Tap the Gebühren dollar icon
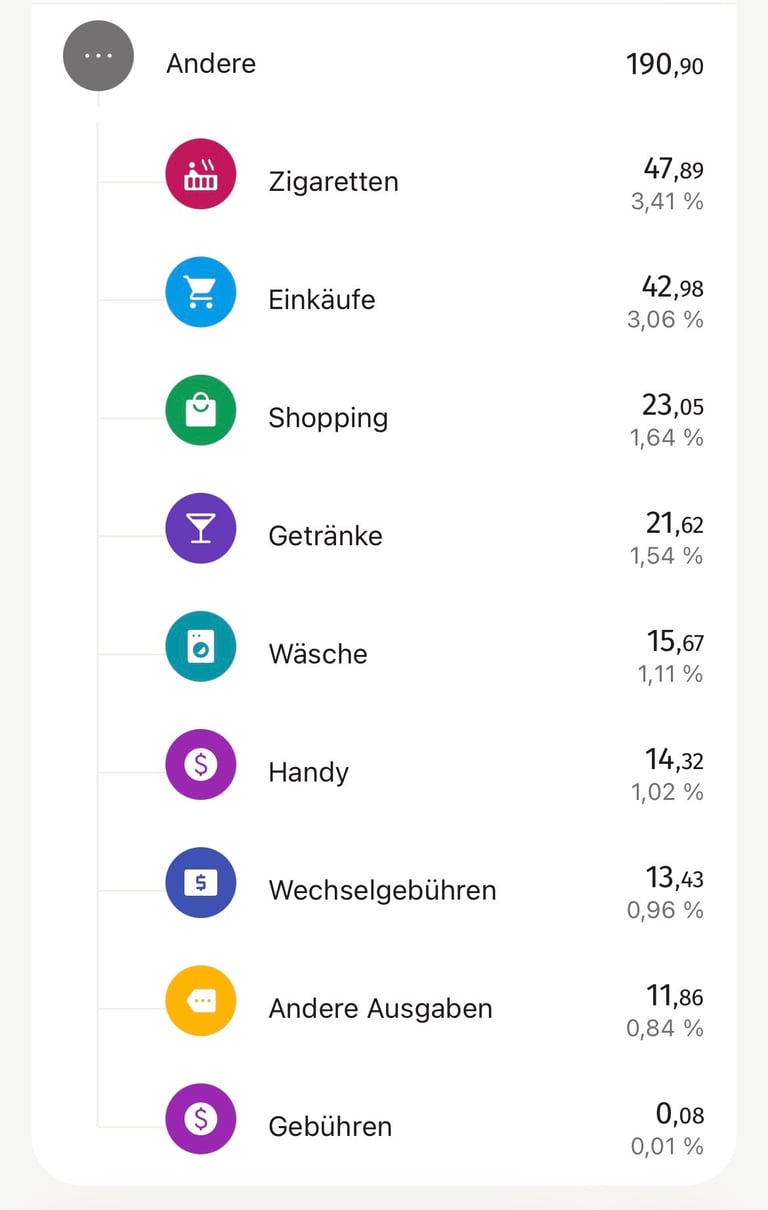This screenshot has height=1210, width=768. [201, 1119]
